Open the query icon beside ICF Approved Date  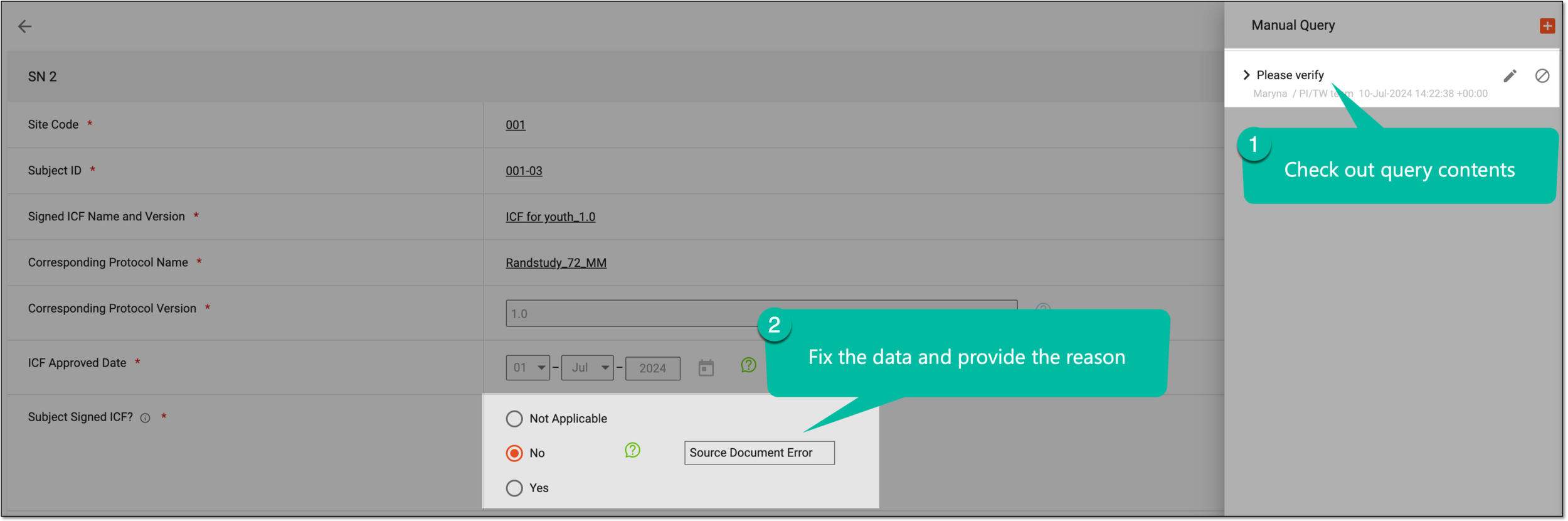click(748, 365)
